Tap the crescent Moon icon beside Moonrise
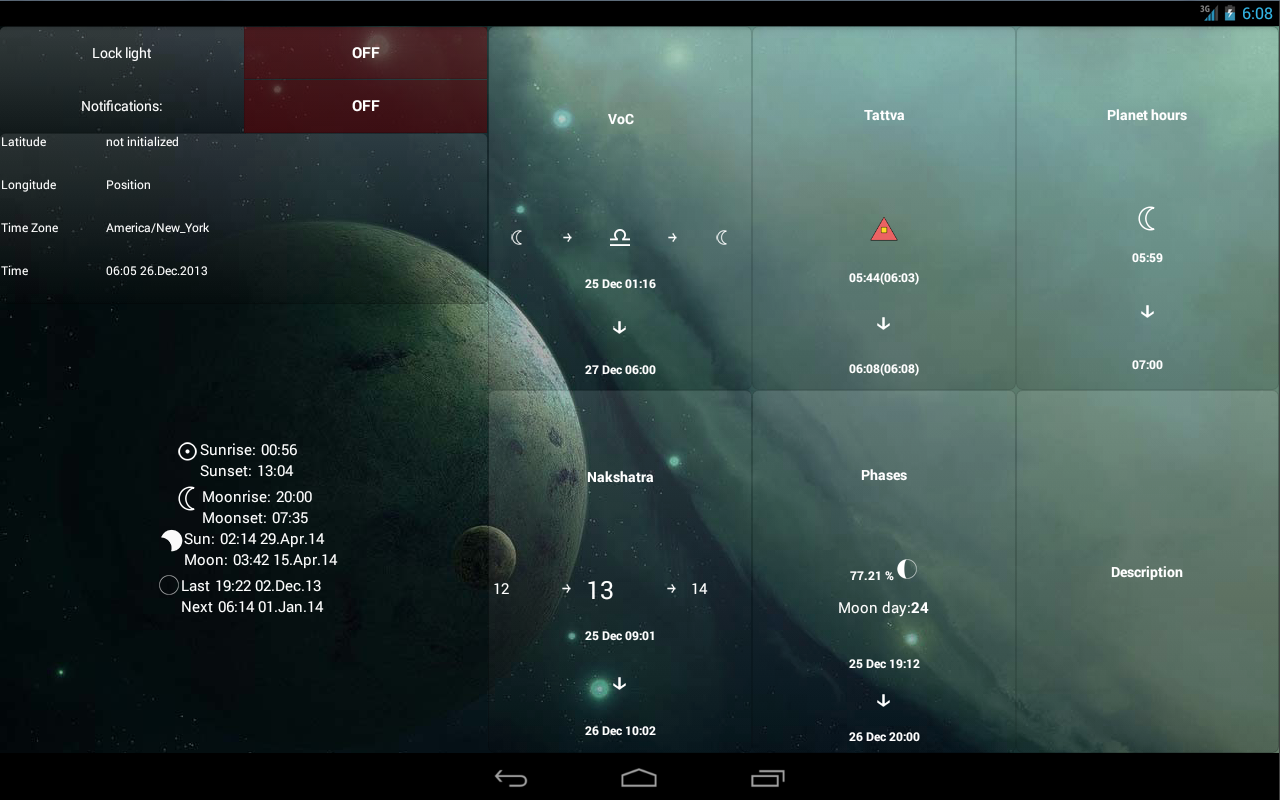This screenshot has width=1280, height=800. coord(187,498)
